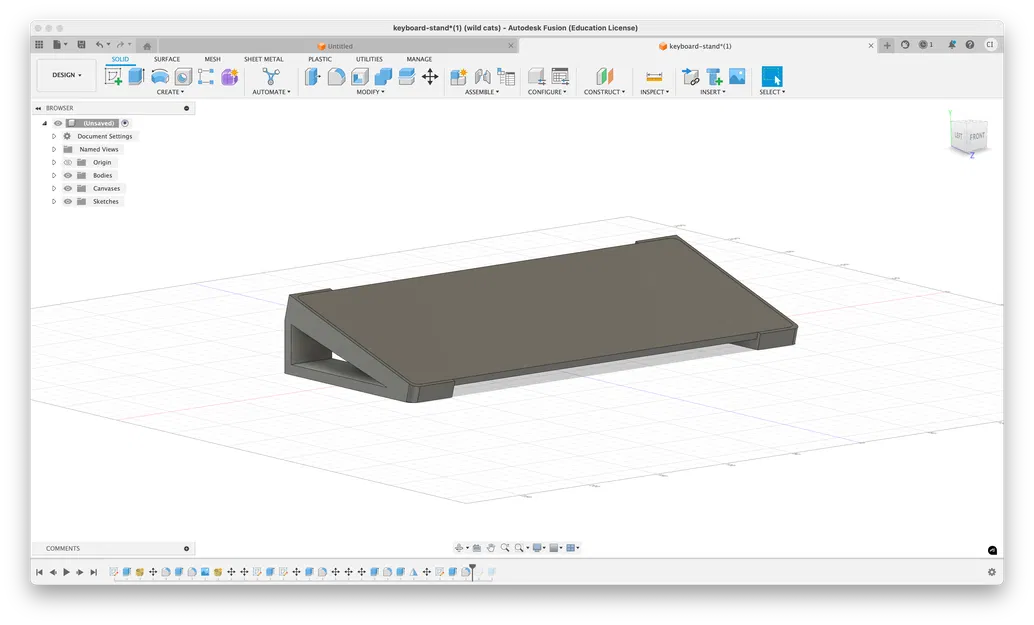The height and width of the screenshot is (625, 1034).
Task: Show the hidden Origin folder
Action: point(68,162)
